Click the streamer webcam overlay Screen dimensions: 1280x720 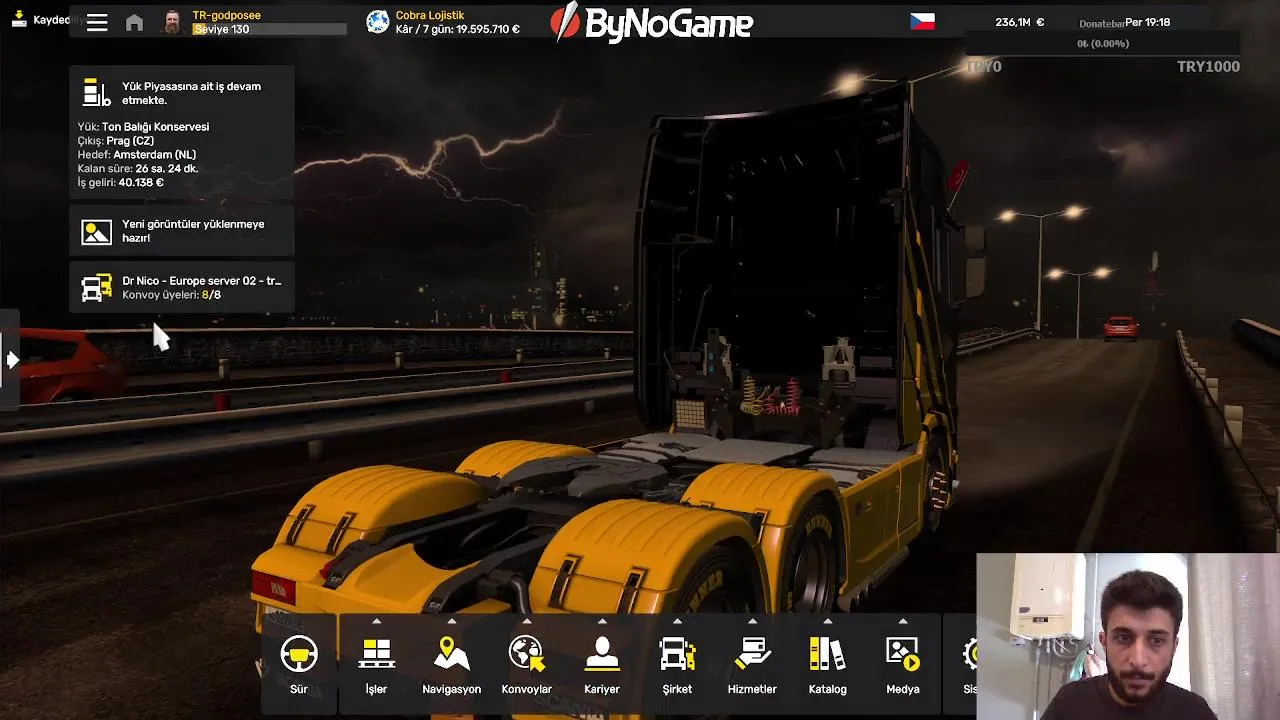(1128, 637)
